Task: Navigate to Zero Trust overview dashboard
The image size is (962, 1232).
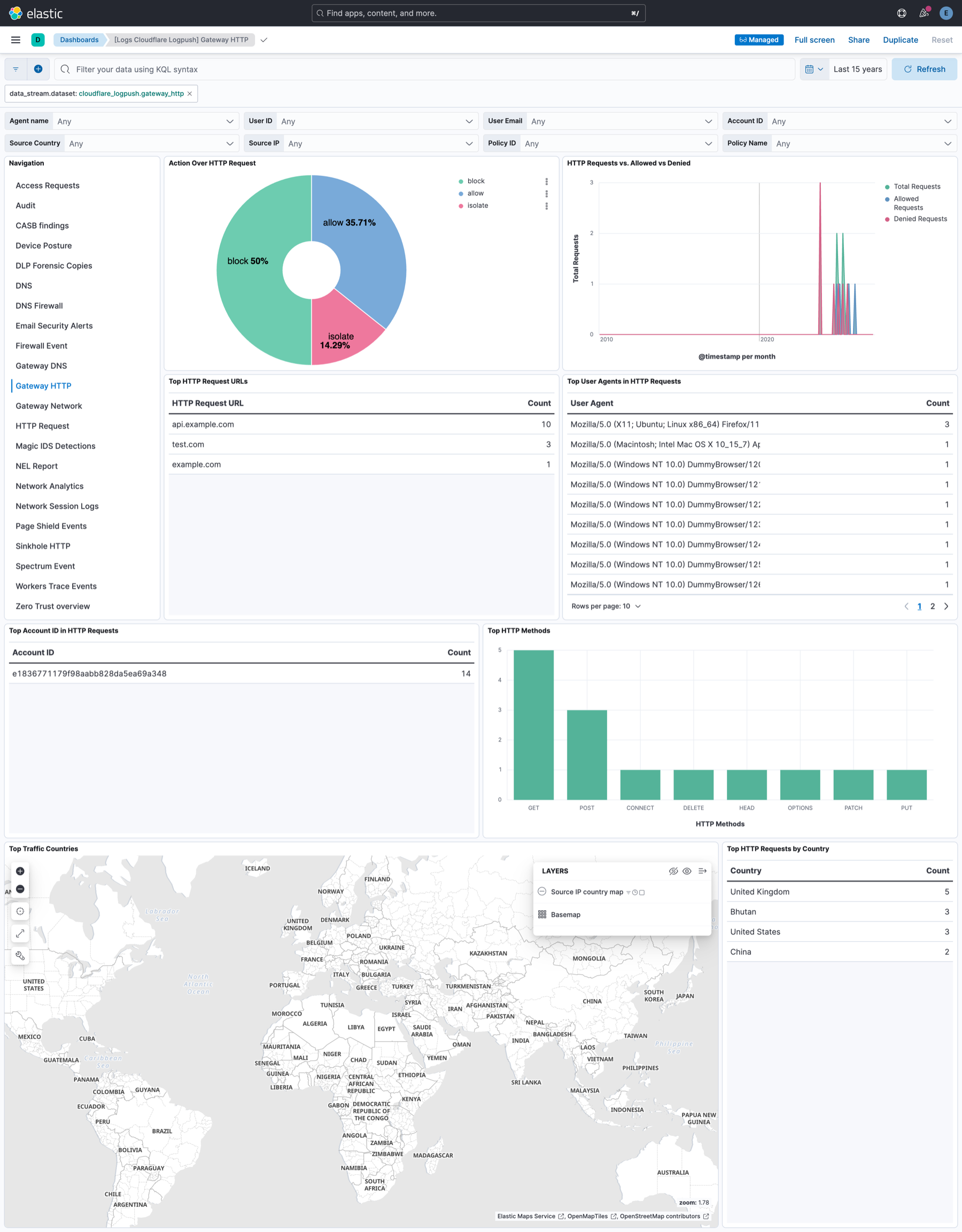Action: click(52, 607)
